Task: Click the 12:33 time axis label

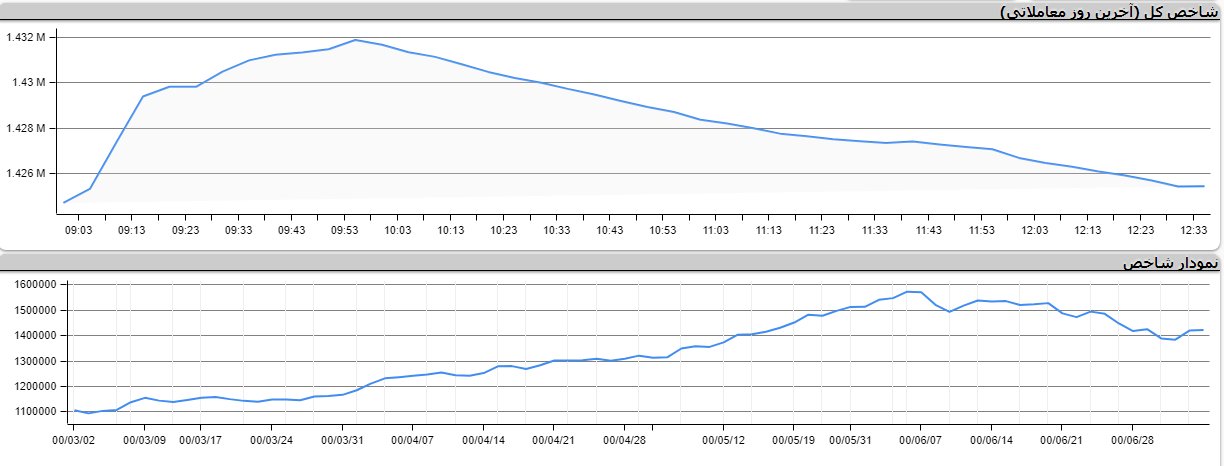Action: coord(1193,230)
